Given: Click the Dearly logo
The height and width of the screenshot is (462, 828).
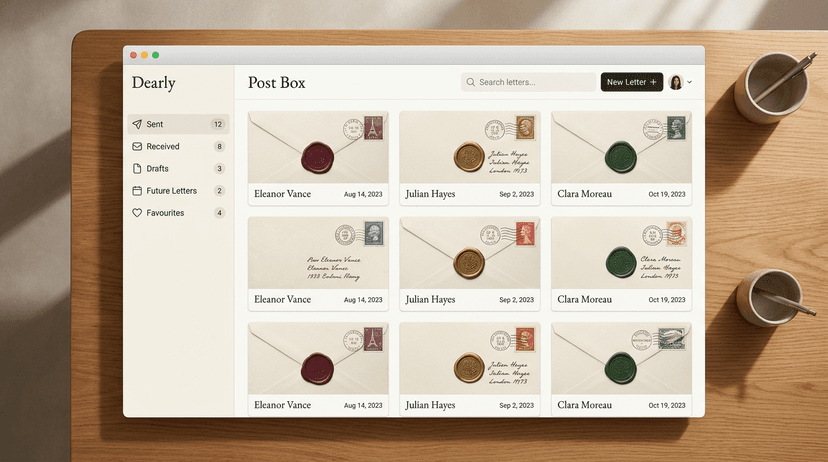Looking at the screenshot, I should coord(154,83).
